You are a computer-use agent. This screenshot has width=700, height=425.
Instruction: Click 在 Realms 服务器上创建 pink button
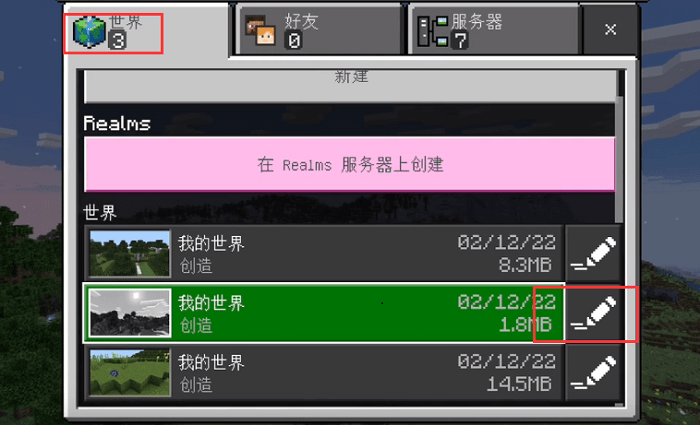point(350,165)
